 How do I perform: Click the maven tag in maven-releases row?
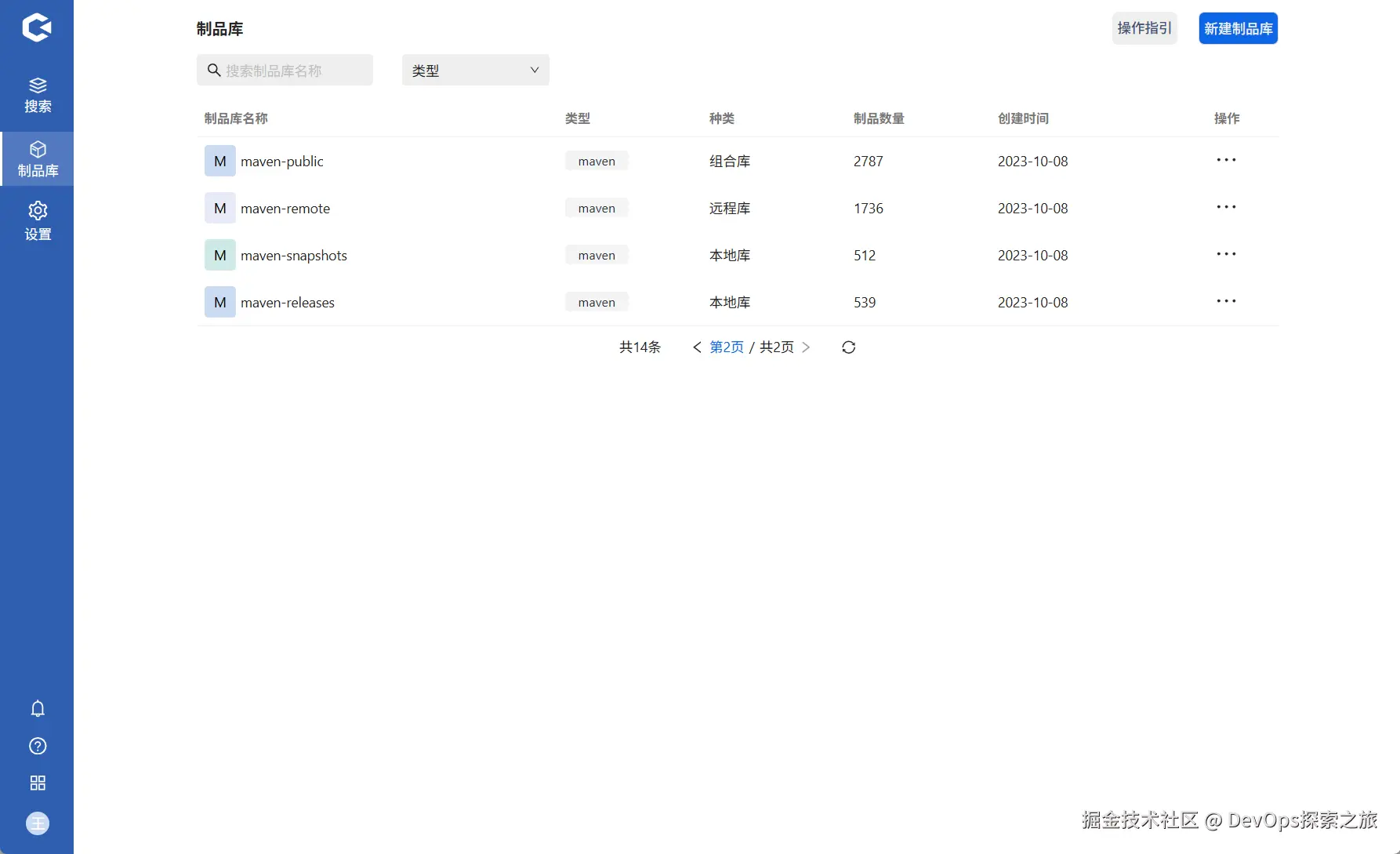[x=597, y=302]
